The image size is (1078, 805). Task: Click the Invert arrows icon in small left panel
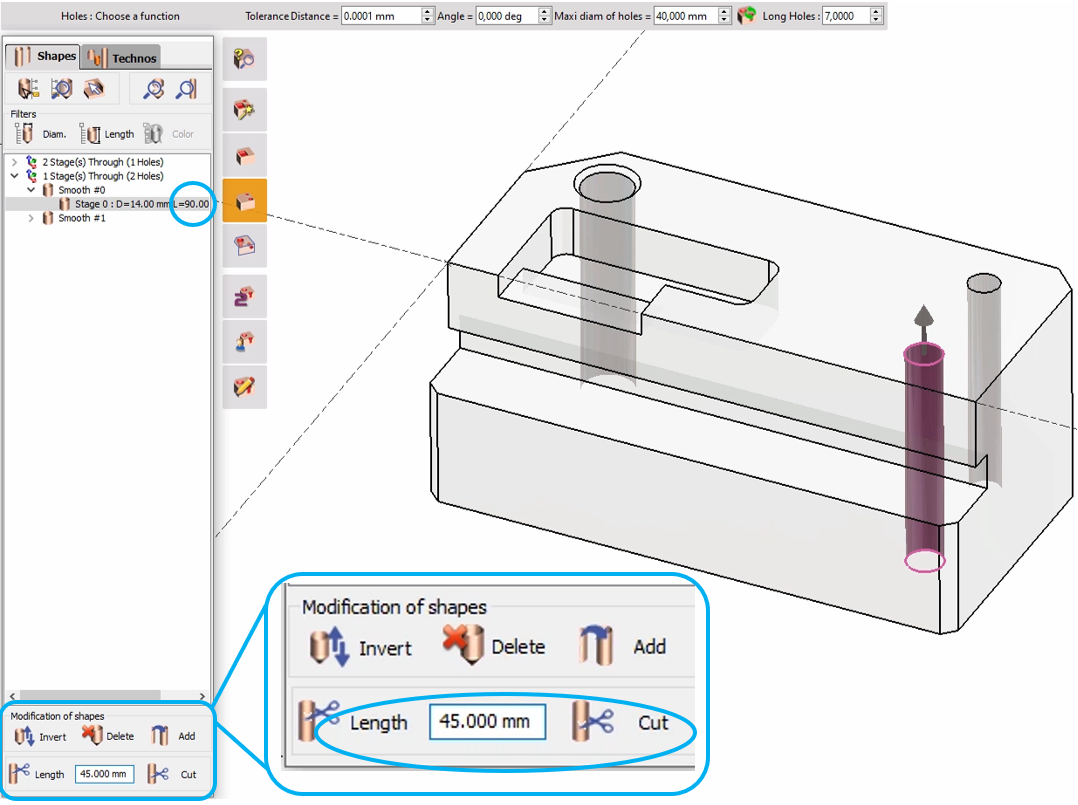coord(26,736)
